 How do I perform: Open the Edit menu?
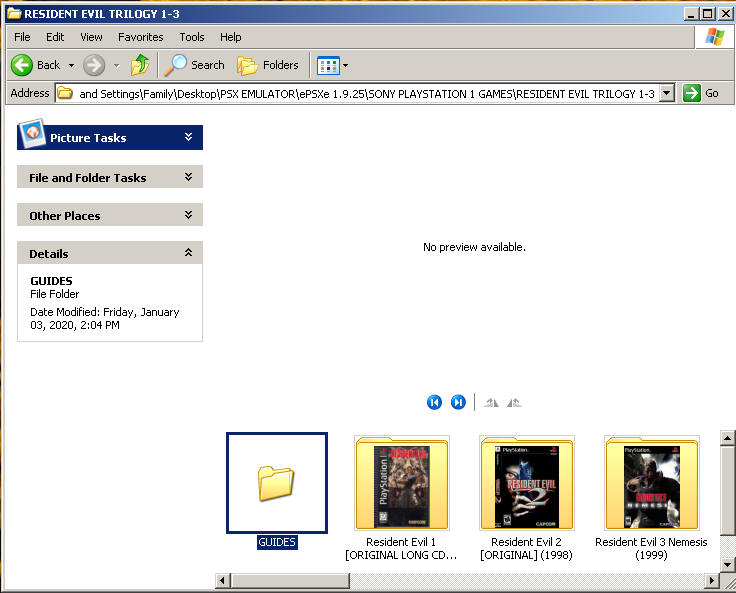[55, 37]
